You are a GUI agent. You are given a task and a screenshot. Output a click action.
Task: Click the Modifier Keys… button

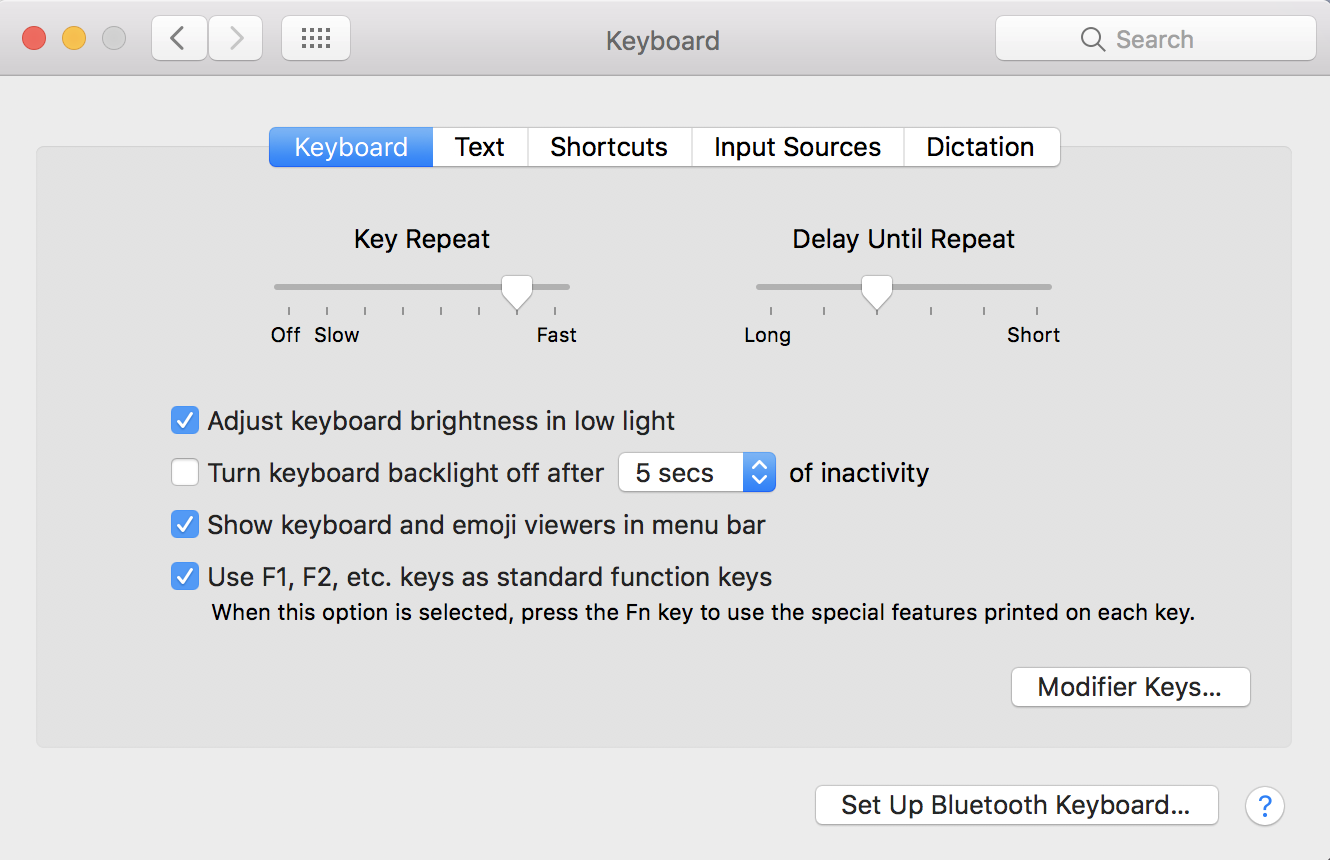coord(1130,687)
